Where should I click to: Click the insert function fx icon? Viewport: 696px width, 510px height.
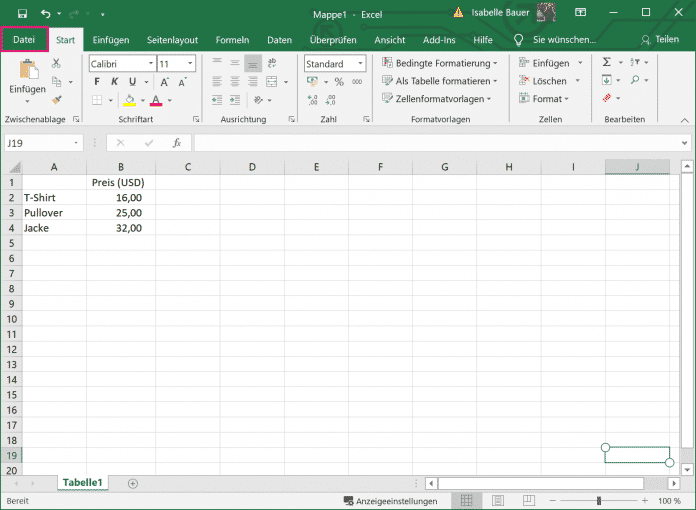(177, 143)
